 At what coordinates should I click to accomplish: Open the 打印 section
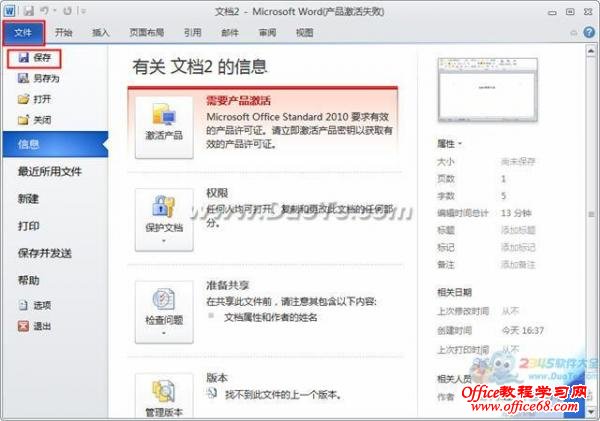pos(29,226)
